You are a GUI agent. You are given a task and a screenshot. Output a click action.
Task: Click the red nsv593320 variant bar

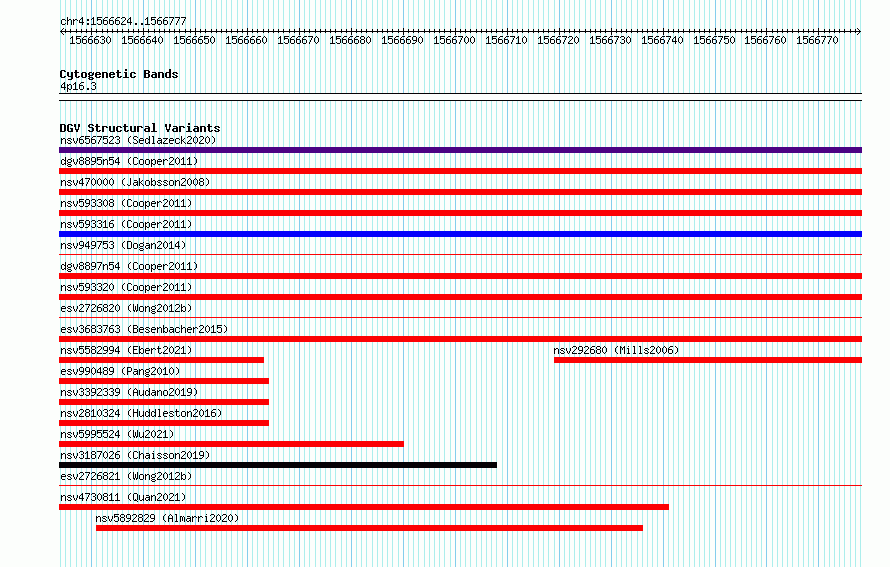[x=460, y=297]
